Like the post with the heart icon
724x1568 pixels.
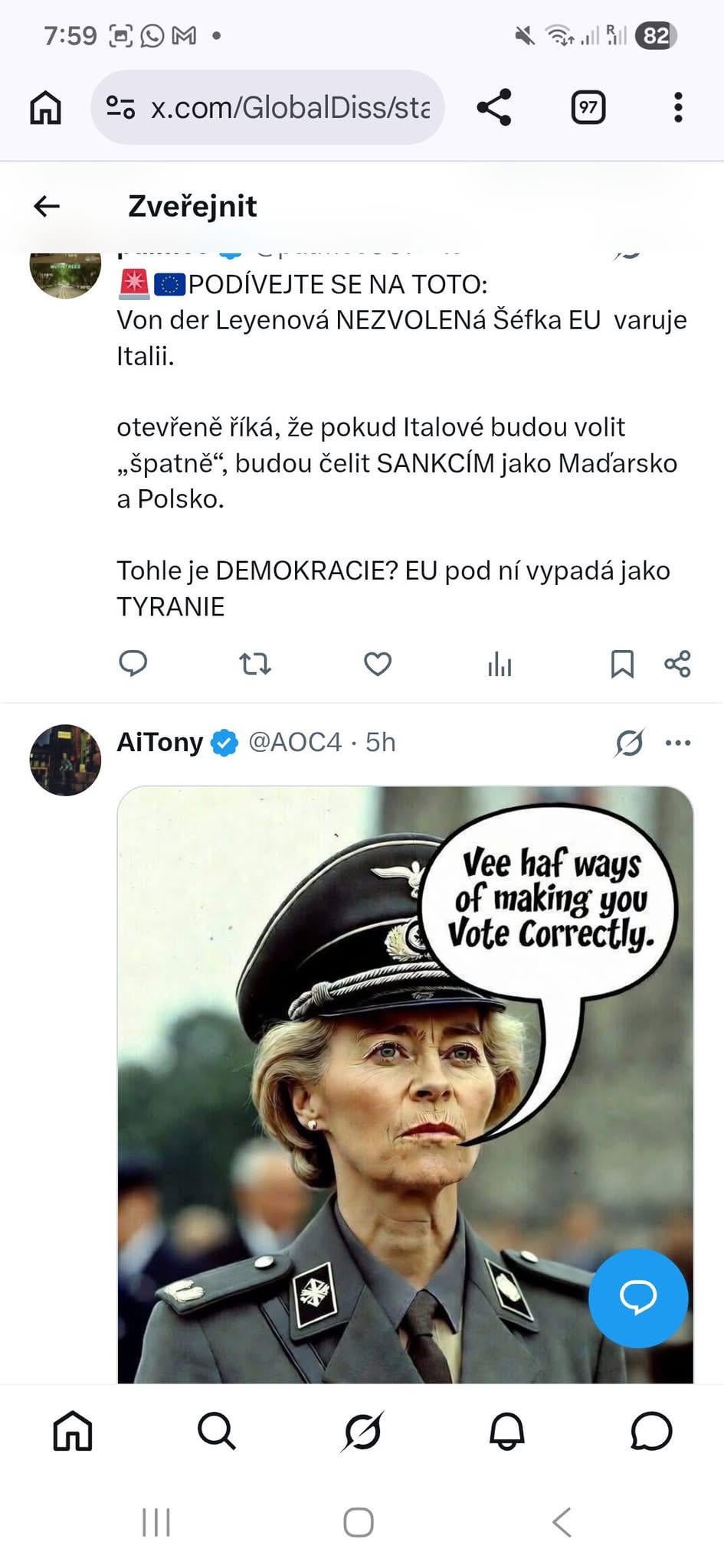377,663
